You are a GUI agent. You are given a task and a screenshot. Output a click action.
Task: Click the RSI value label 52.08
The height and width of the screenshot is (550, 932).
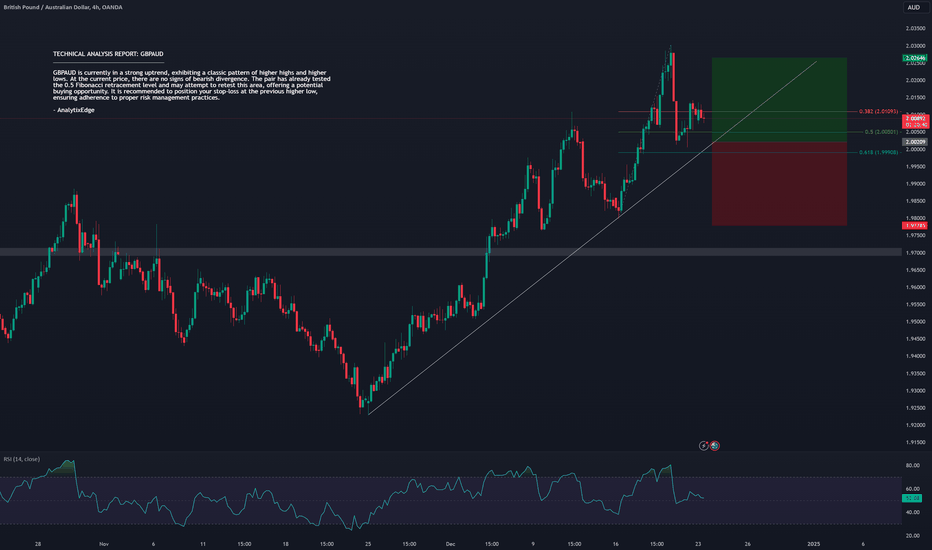point(912,498)
